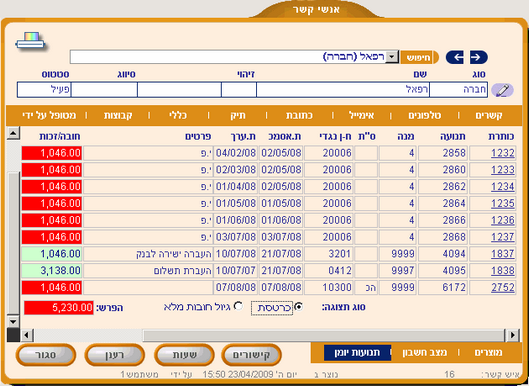This screenshot has width=529, height=386.
Task: Click the horizontal scrollbar left arrow
Action: [27, 335]
